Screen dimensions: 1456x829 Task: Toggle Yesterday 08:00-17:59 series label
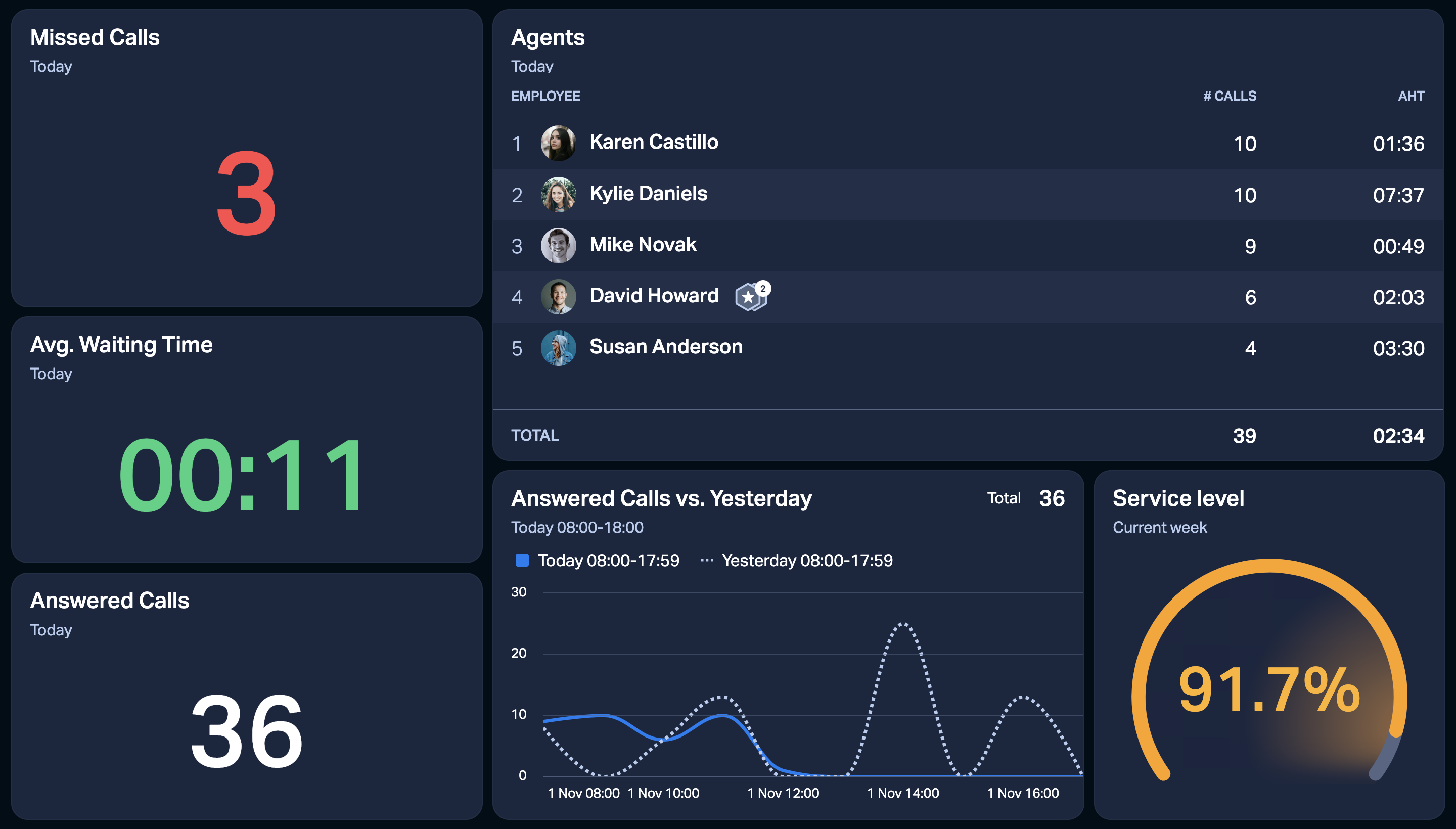[807, 560]
